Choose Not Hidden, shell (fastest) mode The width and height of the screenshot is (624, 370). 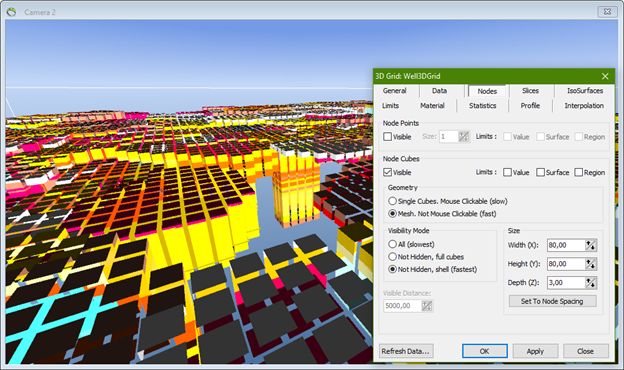pos(392,269)
